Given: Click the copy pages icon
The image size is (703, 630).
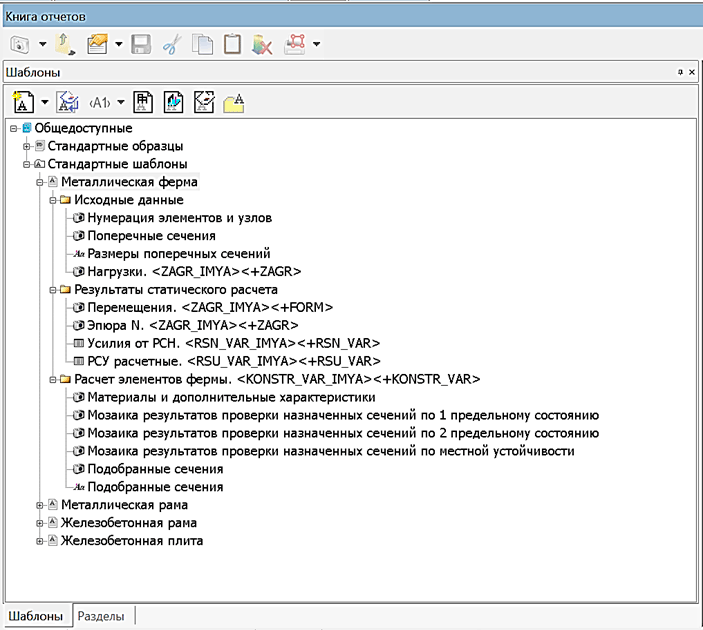Looking at the screenshot, I should click(x=202, y=45).
